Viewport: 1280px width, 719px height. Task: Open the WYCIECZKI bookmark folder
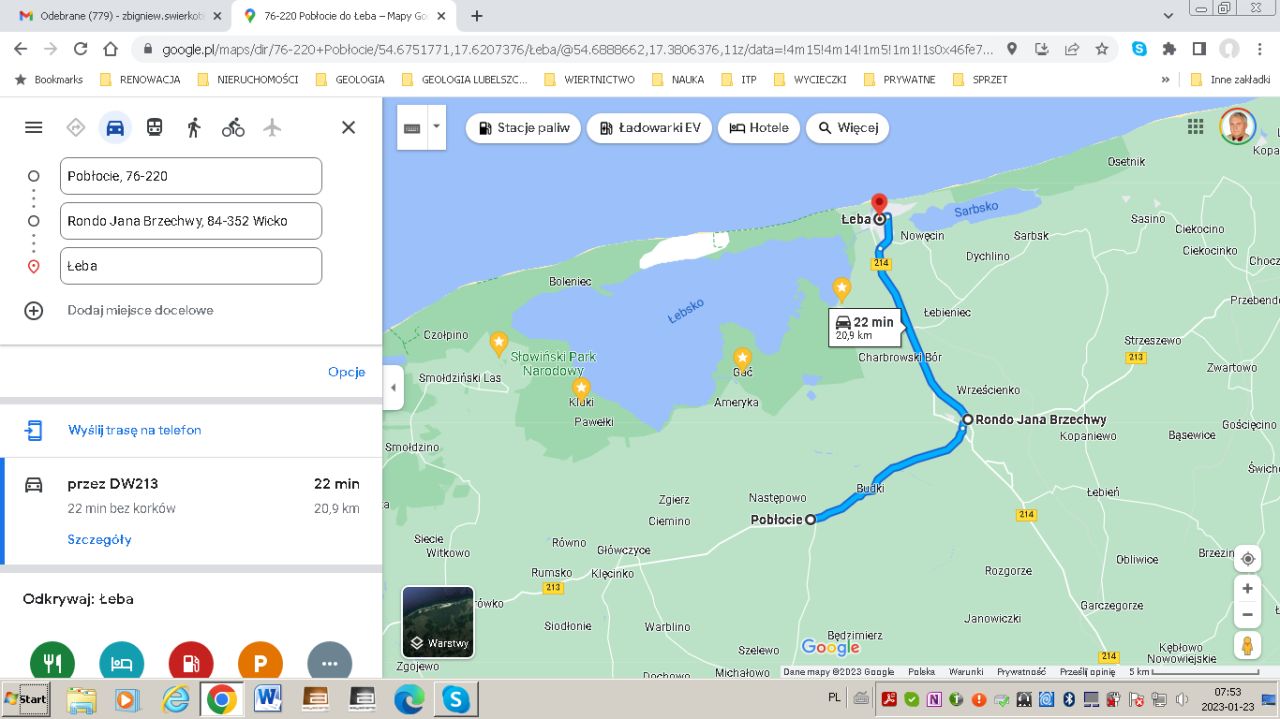pos(810,79)
